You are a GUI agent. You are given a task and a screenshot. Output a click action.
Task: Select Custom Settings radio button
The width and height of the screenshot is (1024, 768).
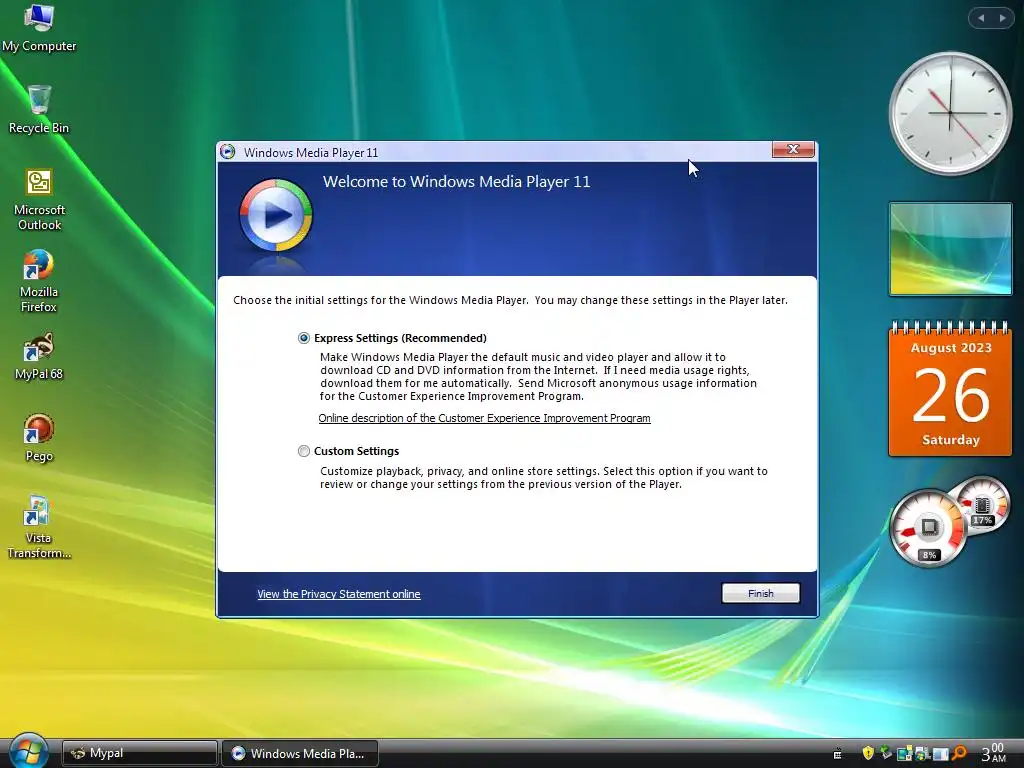[304, 451]
